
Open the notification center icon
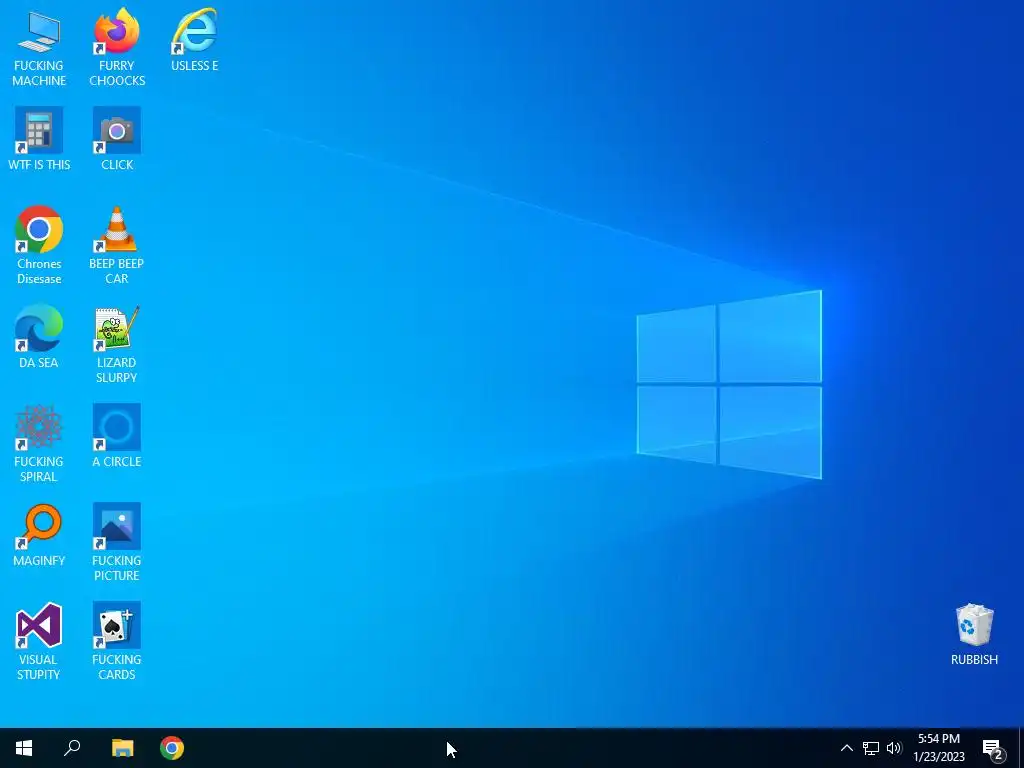993,748
